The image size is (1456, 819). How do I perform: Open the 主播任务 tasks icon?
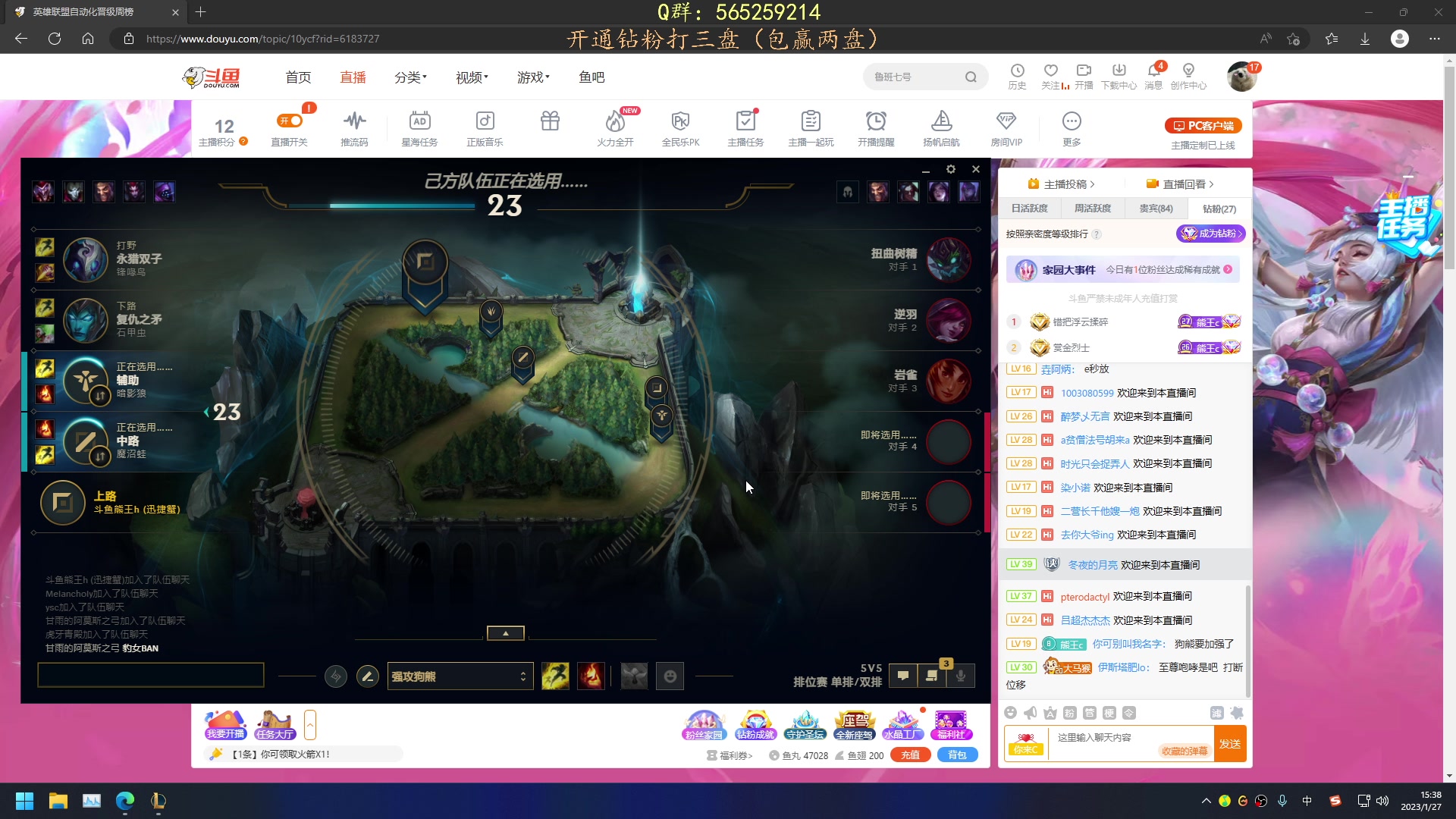(745, 121)
